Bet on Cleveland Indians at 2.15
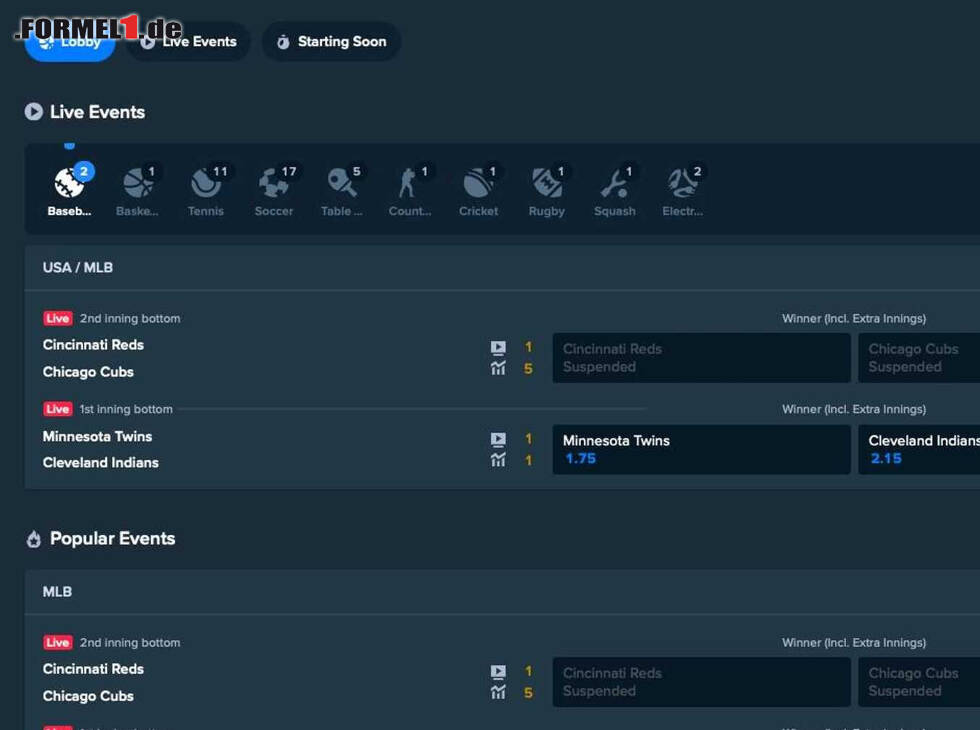Screen dimensions: 980x730 919,449
